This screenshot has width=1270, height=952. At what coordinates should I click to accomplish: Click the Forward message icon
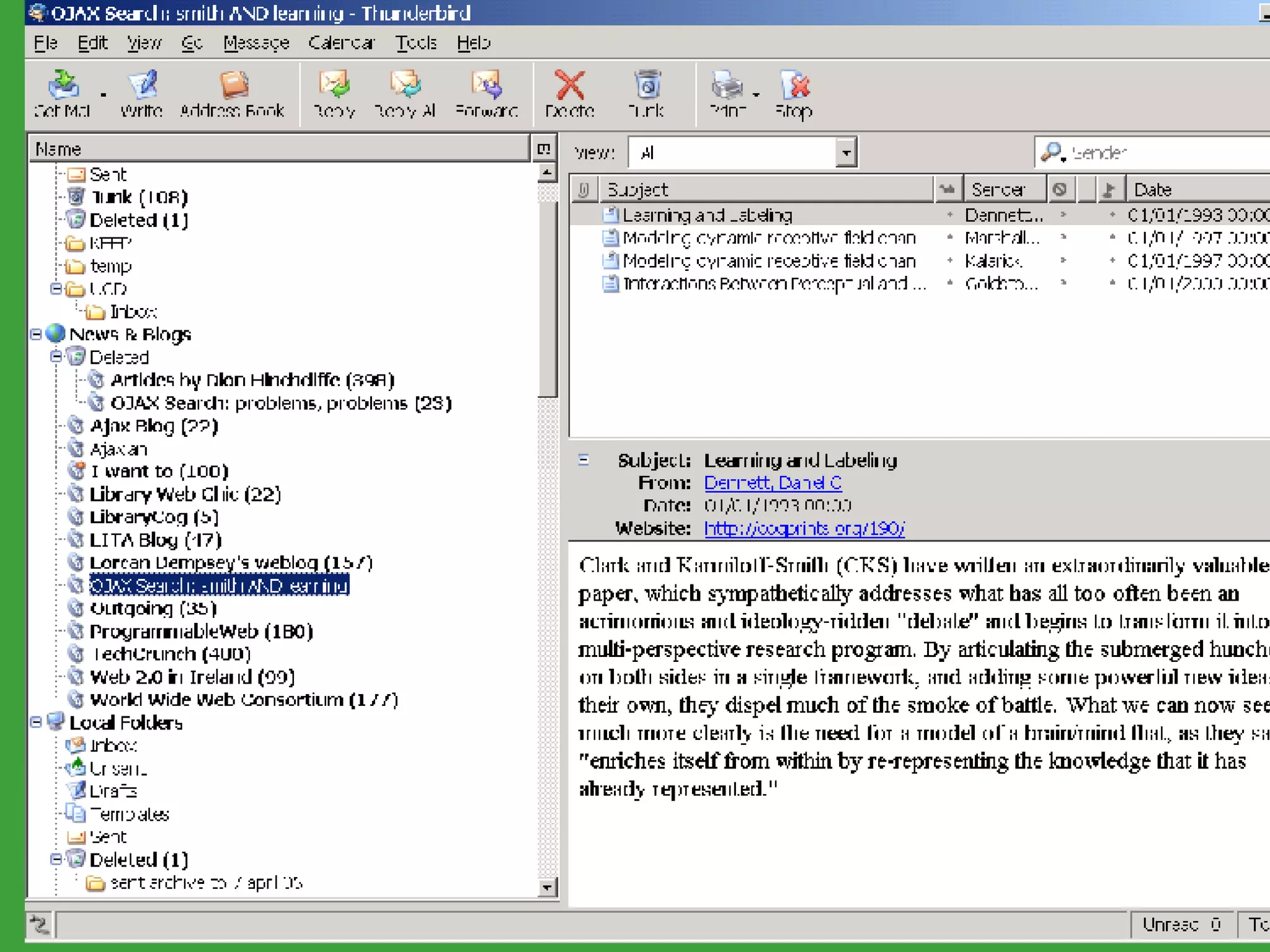[487, 86]
